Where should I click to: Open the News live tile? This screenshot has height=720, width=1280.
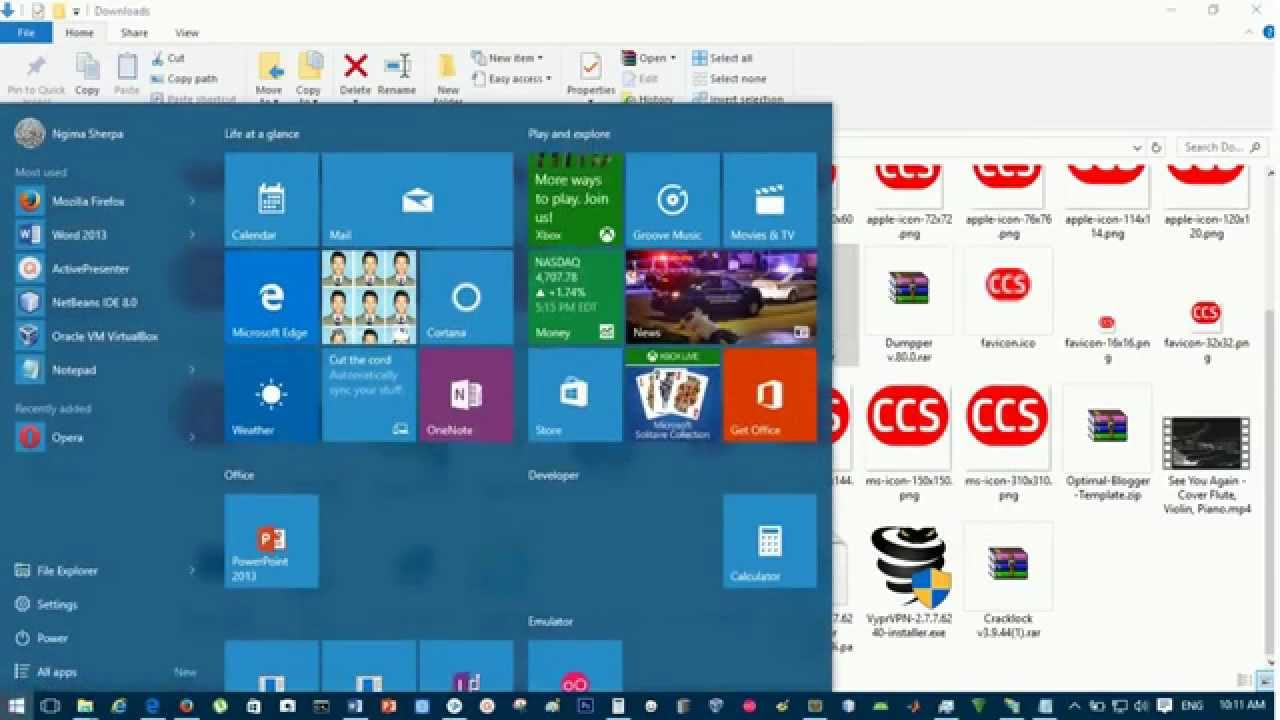(x=721, y=297)
